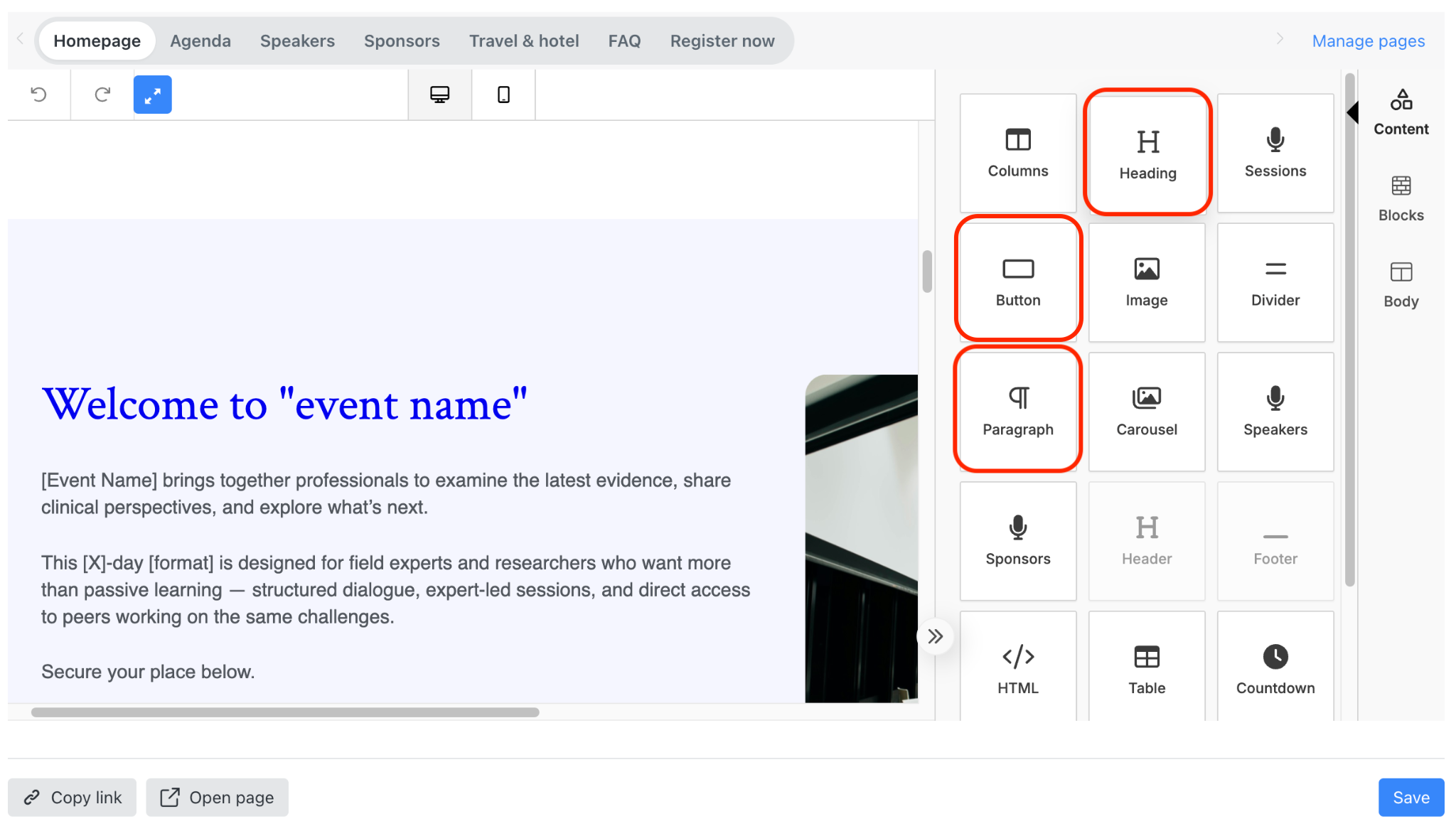The height and width of the screenshot is (836, 1456).
Task: Click the Open page button
Action: tap(218, 798)
